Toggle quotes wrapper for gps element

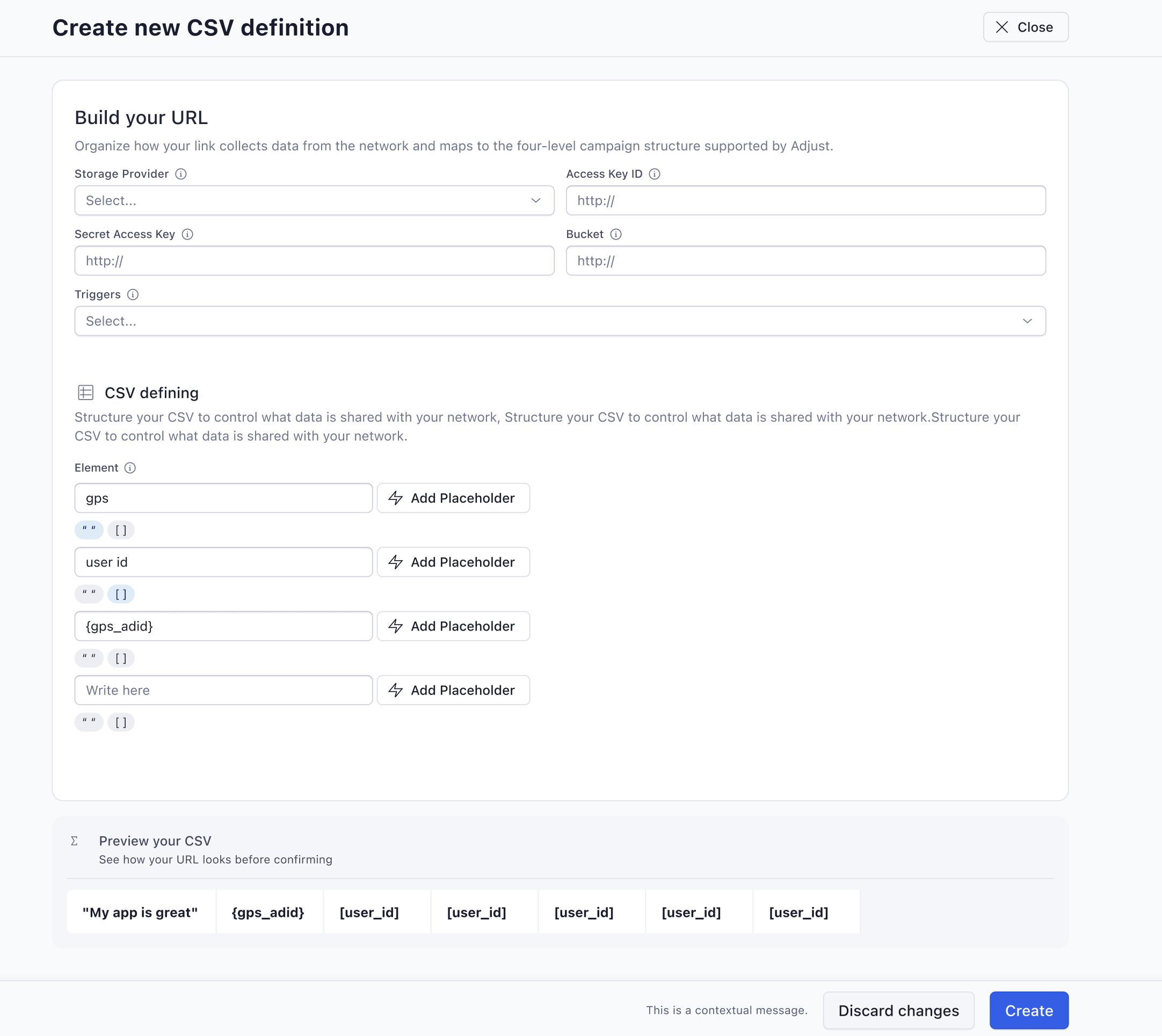click(x=89, y=530)
